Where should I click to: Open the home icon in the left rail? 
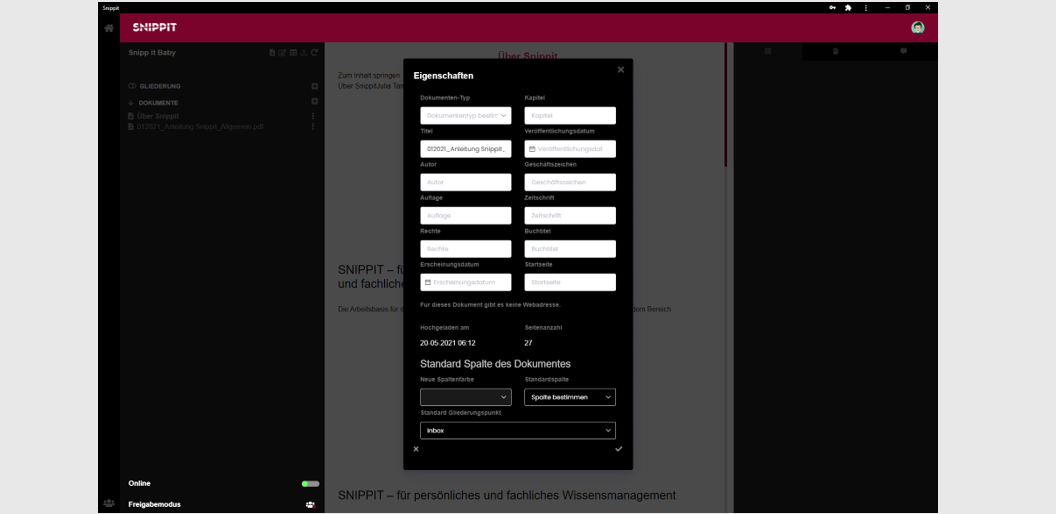108,28
